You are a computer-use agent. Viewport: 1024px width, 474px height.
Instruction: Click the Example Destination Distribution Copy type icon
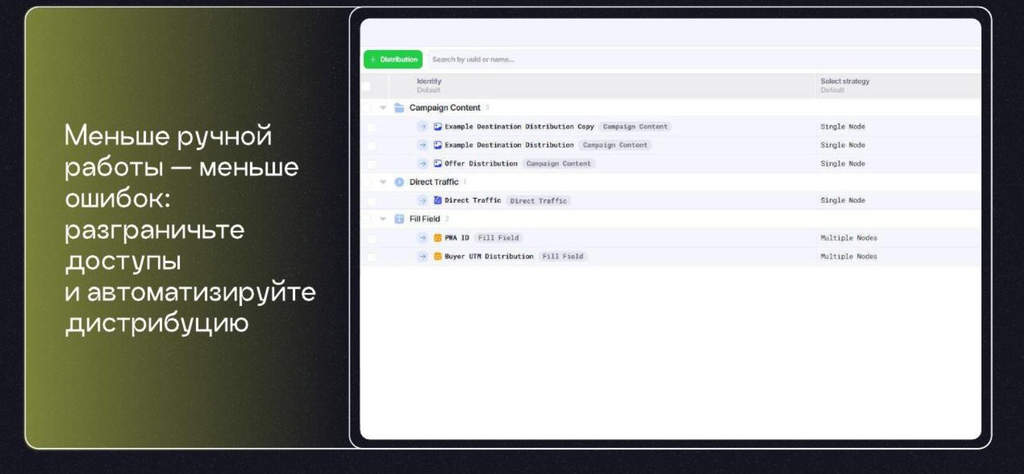click(438, 127)
